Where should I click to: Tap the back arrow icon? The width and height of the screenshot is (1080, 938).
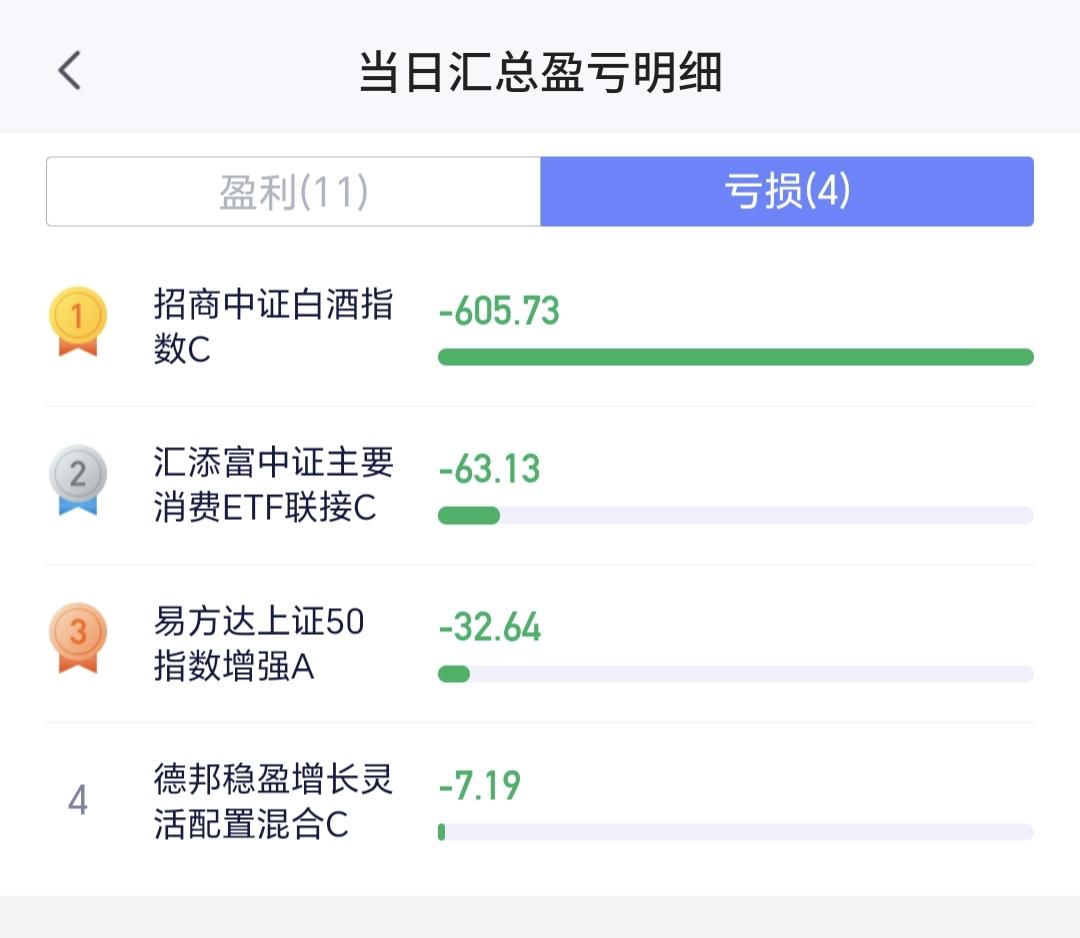(x=69, y=72)
